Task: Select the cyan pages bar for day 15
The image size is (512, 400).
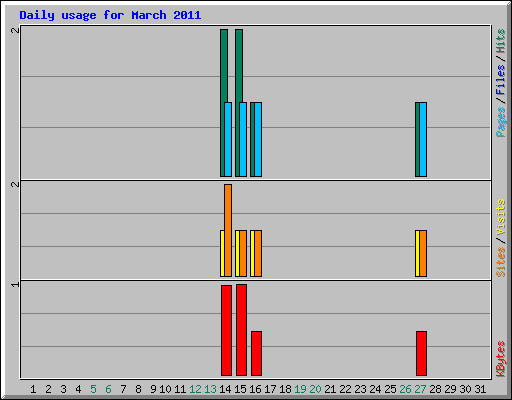Action: coord(243,139)
